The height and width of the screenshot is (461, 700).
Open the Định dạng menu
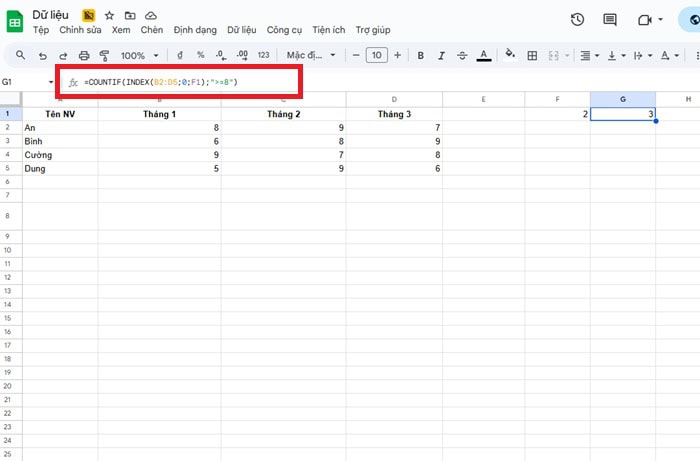click(195, 30)
